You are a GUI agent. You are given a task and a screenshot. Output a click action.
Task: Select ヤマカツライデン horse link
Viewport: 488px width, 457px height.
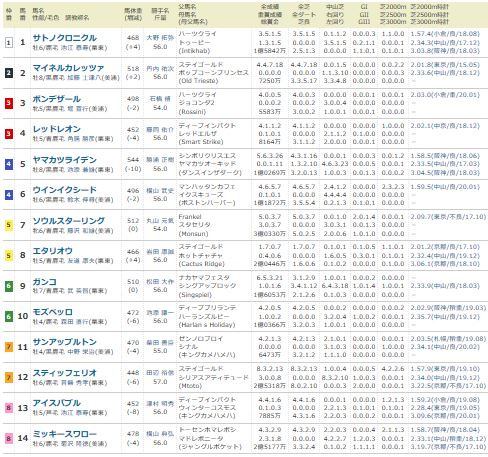65,160
